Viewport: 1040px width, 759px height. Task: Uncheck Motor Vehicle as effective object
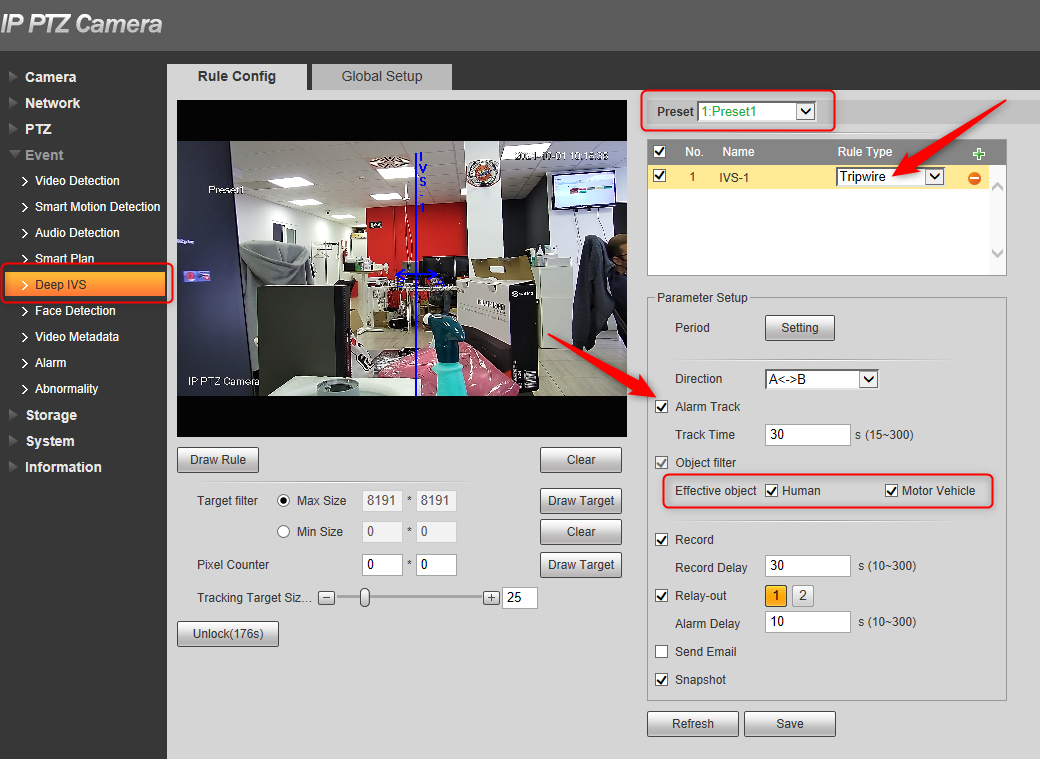[890, 491]
